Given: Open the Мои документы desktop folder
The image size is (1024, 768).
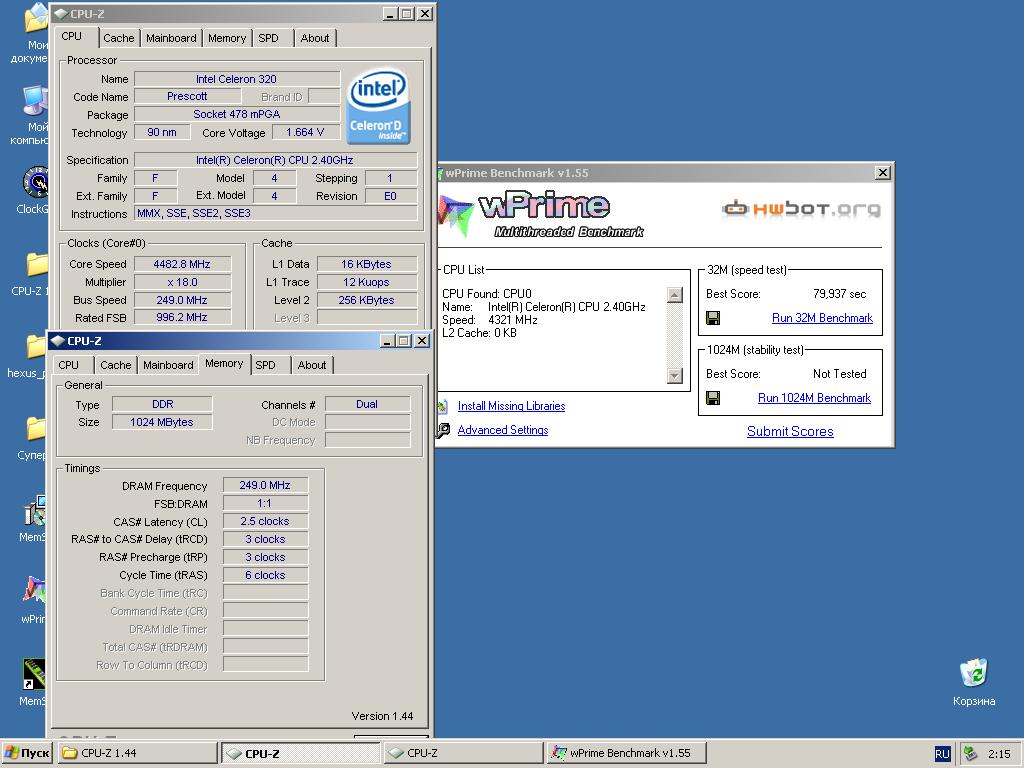Looking at the screenshot, I should tap(37, 18).
